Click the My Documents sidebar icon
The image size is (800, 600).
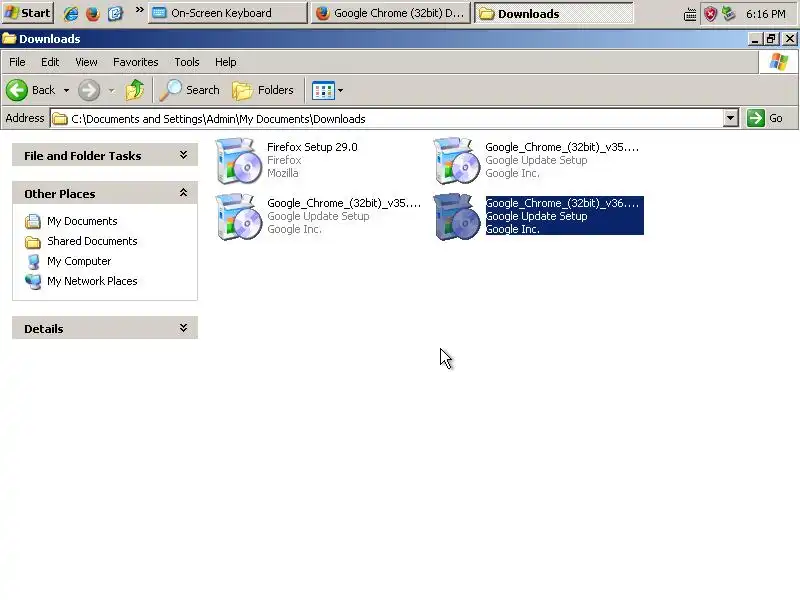tap(33, 221)
